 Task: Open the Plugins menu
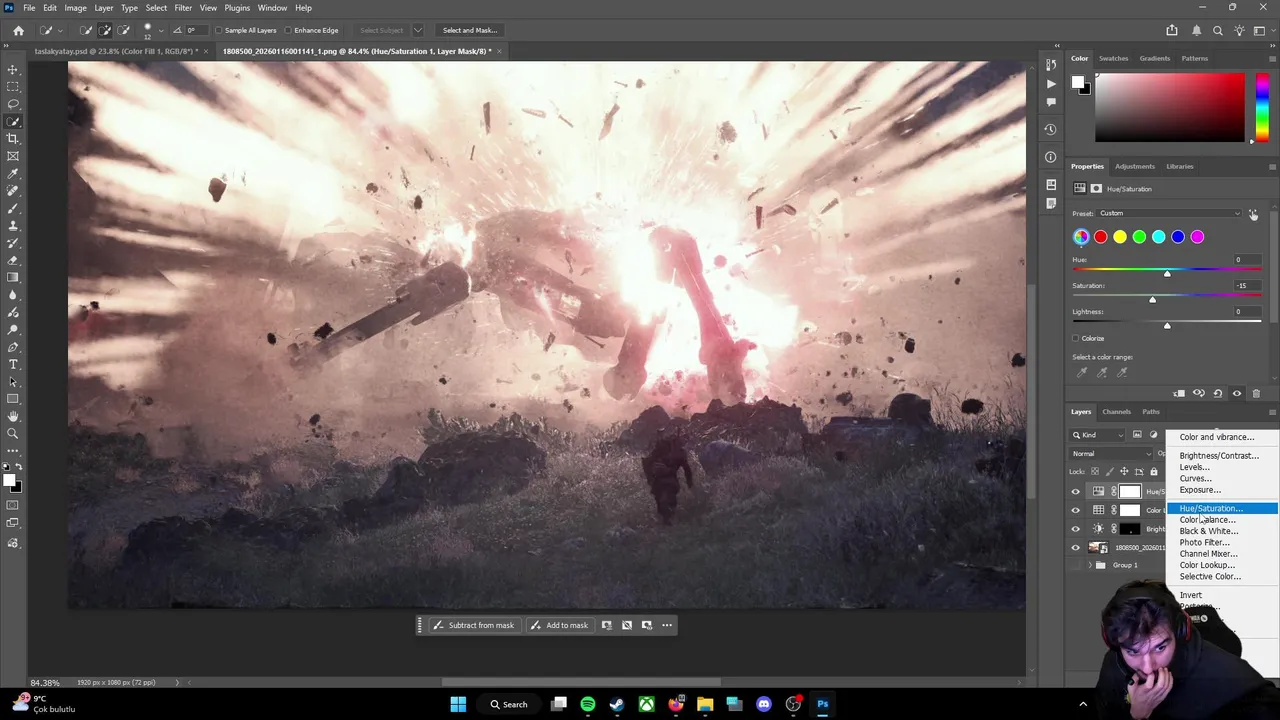pos(237,8)
